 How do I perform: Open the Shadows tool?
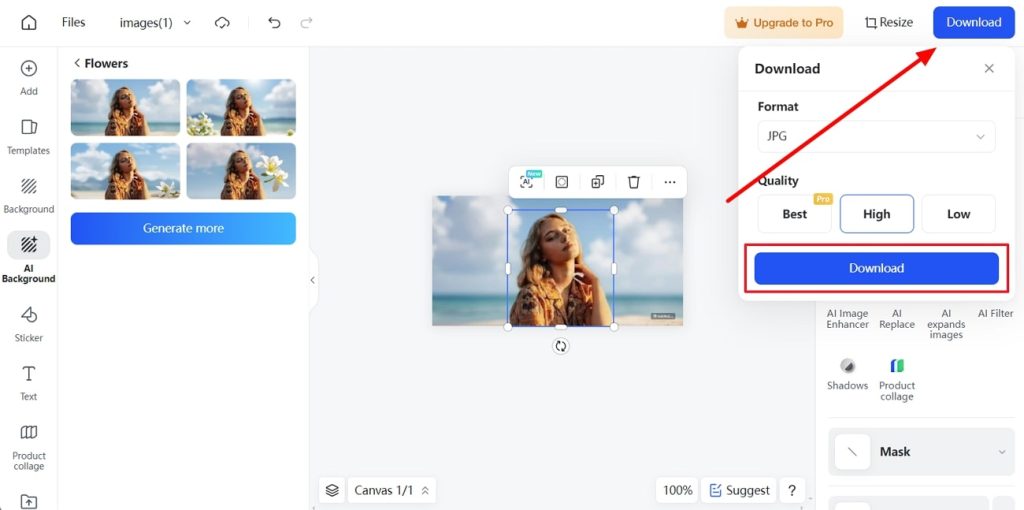pos(847,373)
